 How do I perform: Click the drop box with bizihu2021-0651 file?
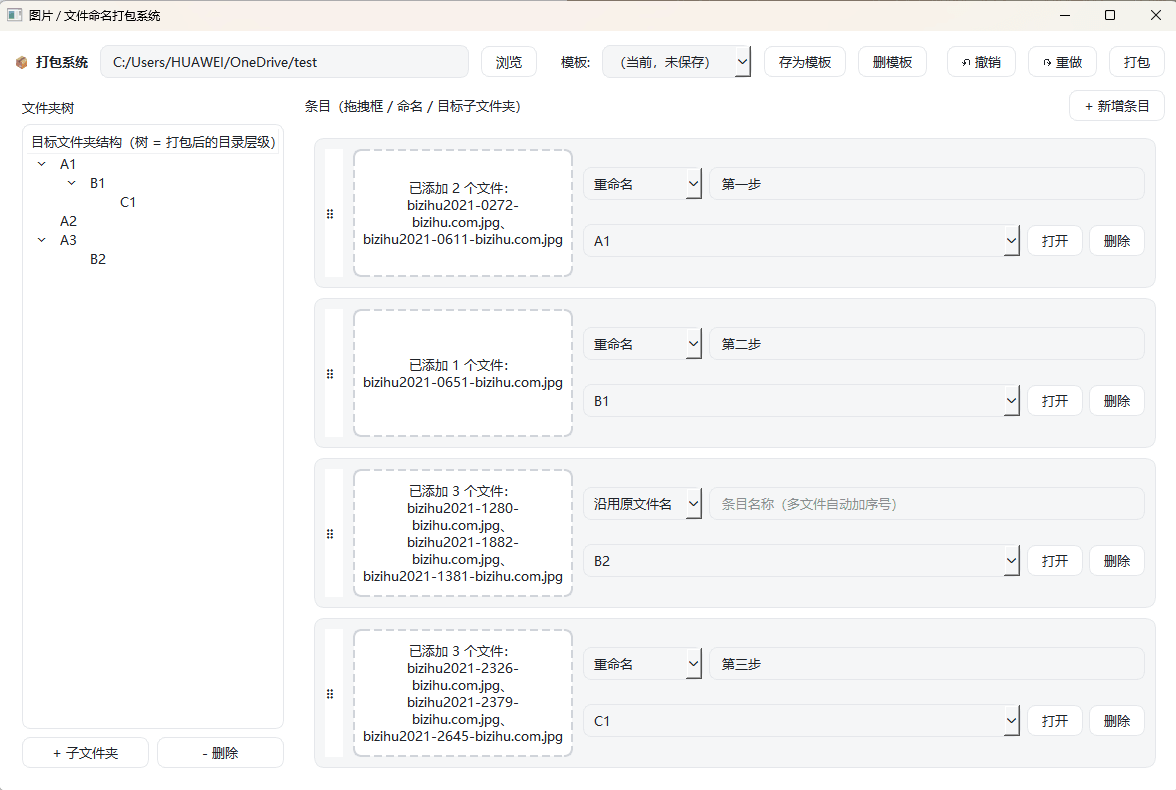(463, 373)
